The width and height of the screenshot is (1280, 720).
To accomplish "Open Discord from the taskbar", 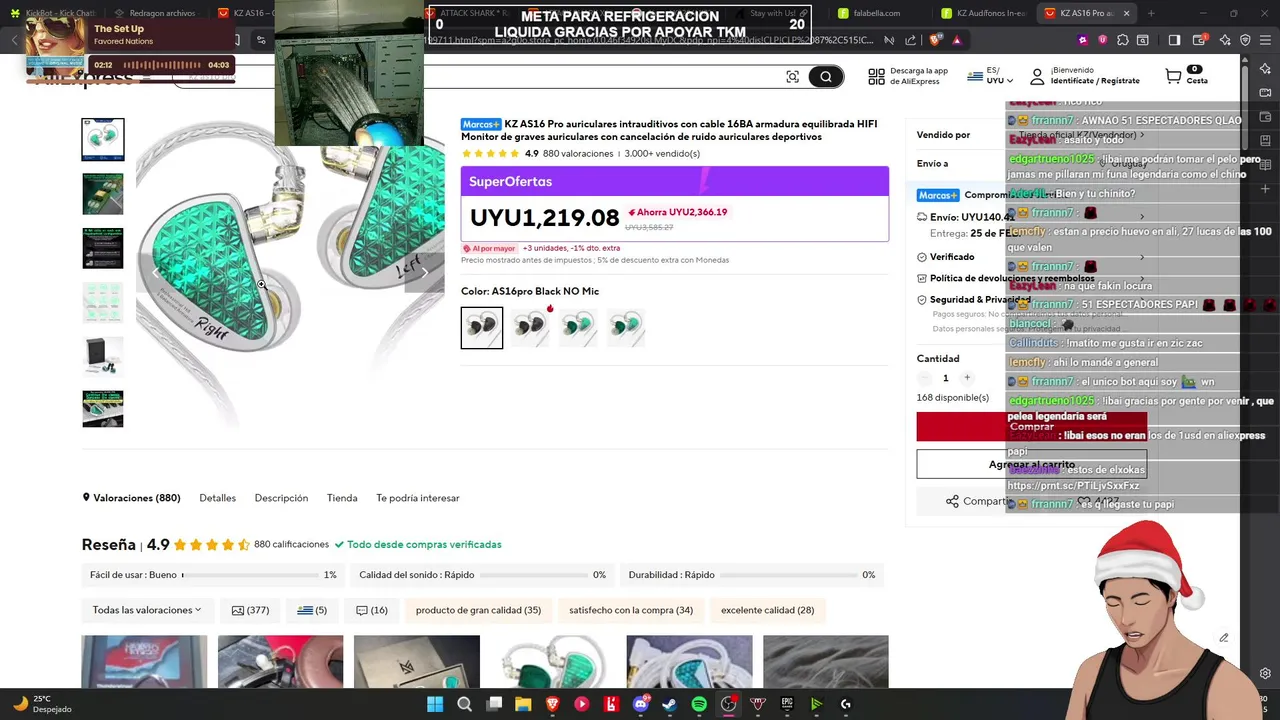I will [641, 704].
